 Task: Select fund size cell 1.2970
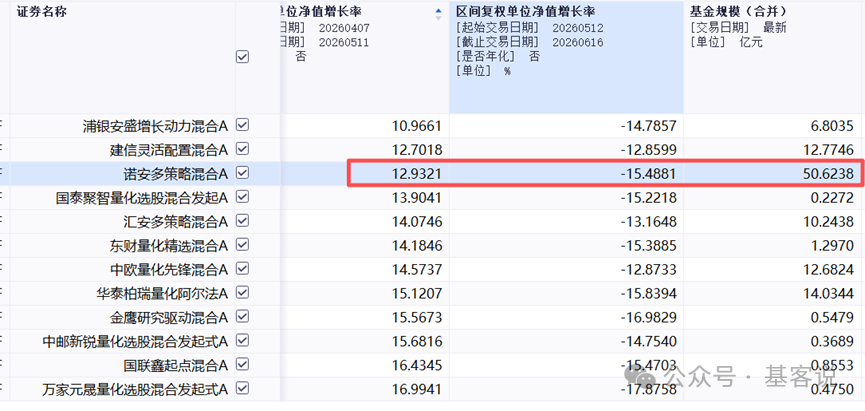(832, 246)
